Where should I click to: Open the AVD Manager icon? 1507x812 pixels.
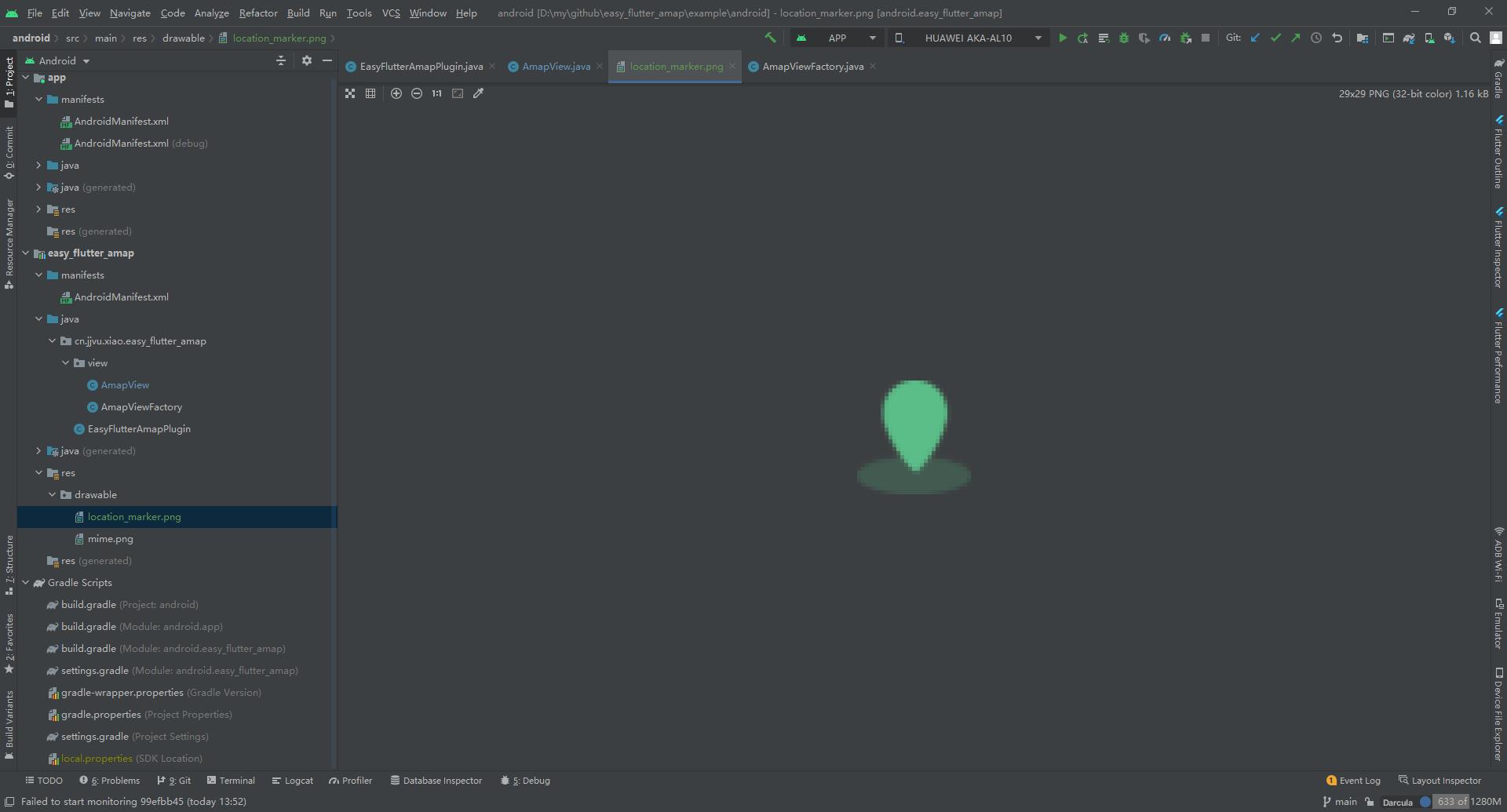[1429, 38]
